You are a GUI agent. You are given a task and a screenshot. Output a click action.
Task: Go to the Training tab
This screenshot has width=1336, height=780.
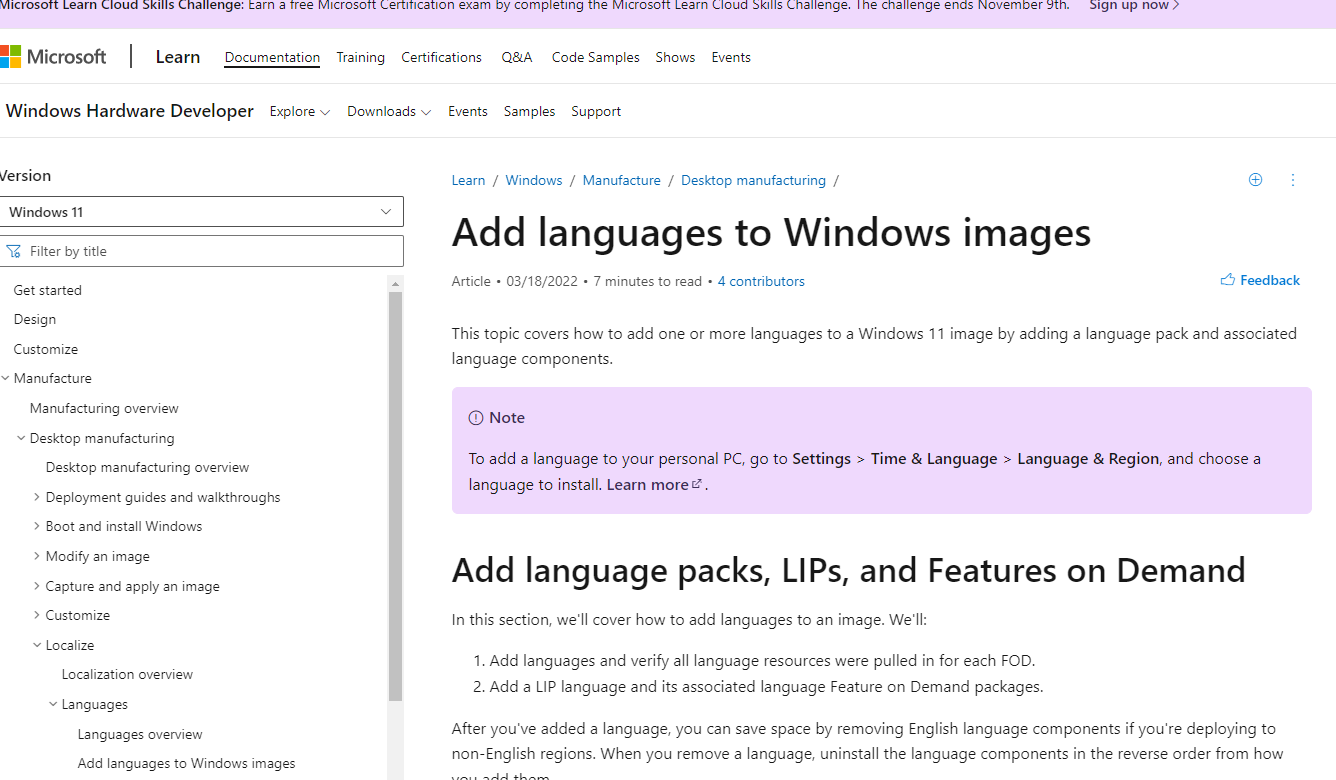pos(360,57)
